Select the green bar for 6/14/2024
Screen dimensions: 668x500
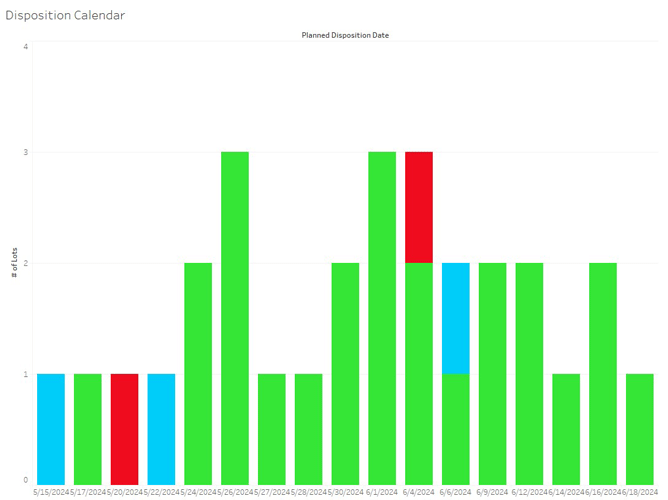click(566, 429)
